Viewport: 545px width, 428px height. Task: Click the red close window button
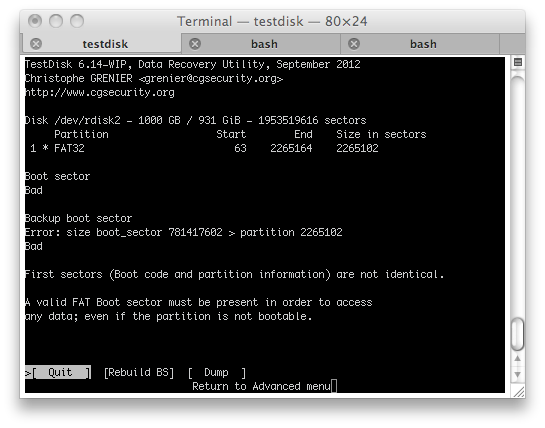pyautogui.click(x=35, y=21)
